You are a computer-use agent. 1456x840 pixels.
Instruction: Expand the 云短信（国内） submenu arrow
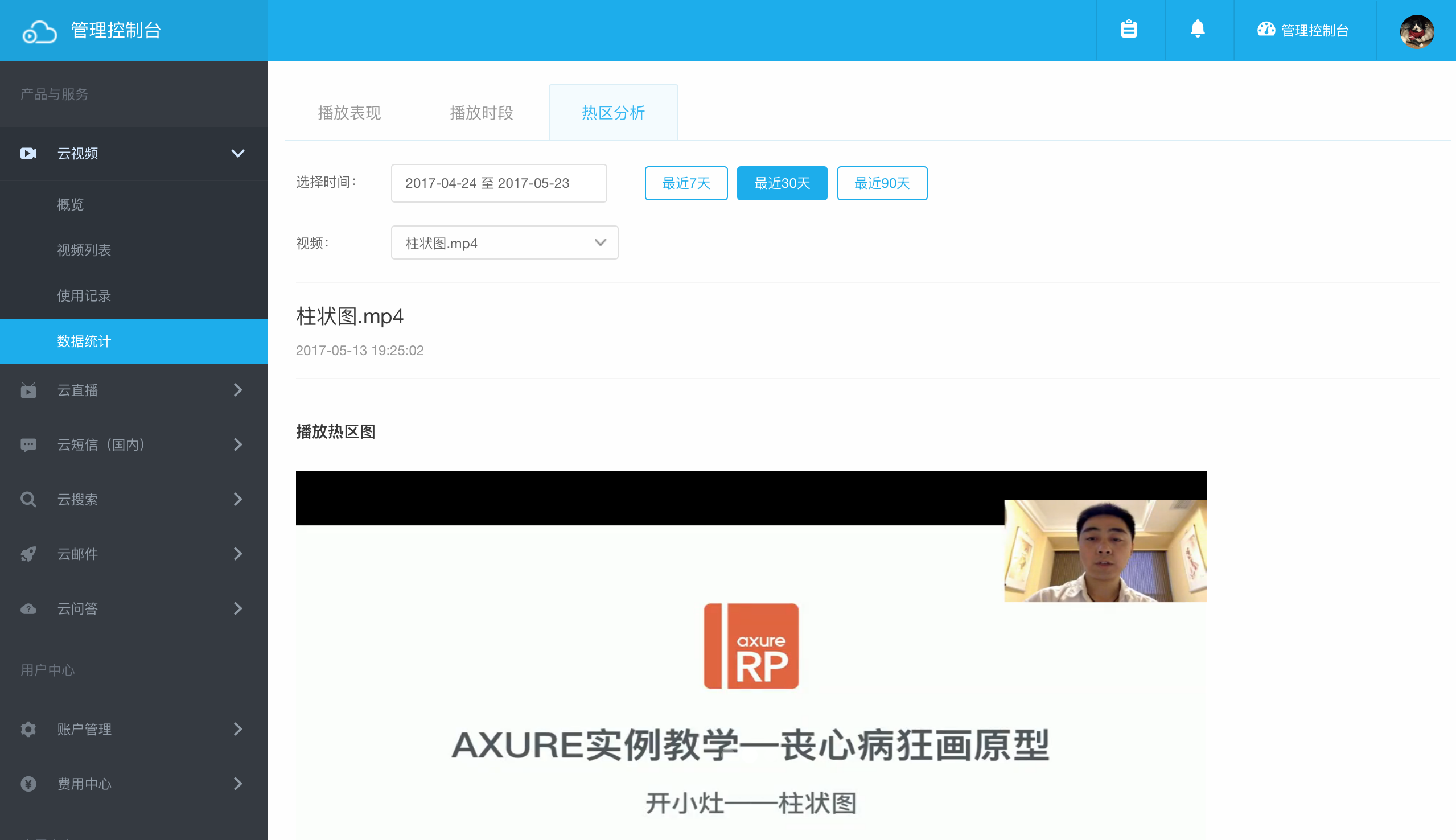[x=238, y=445]
